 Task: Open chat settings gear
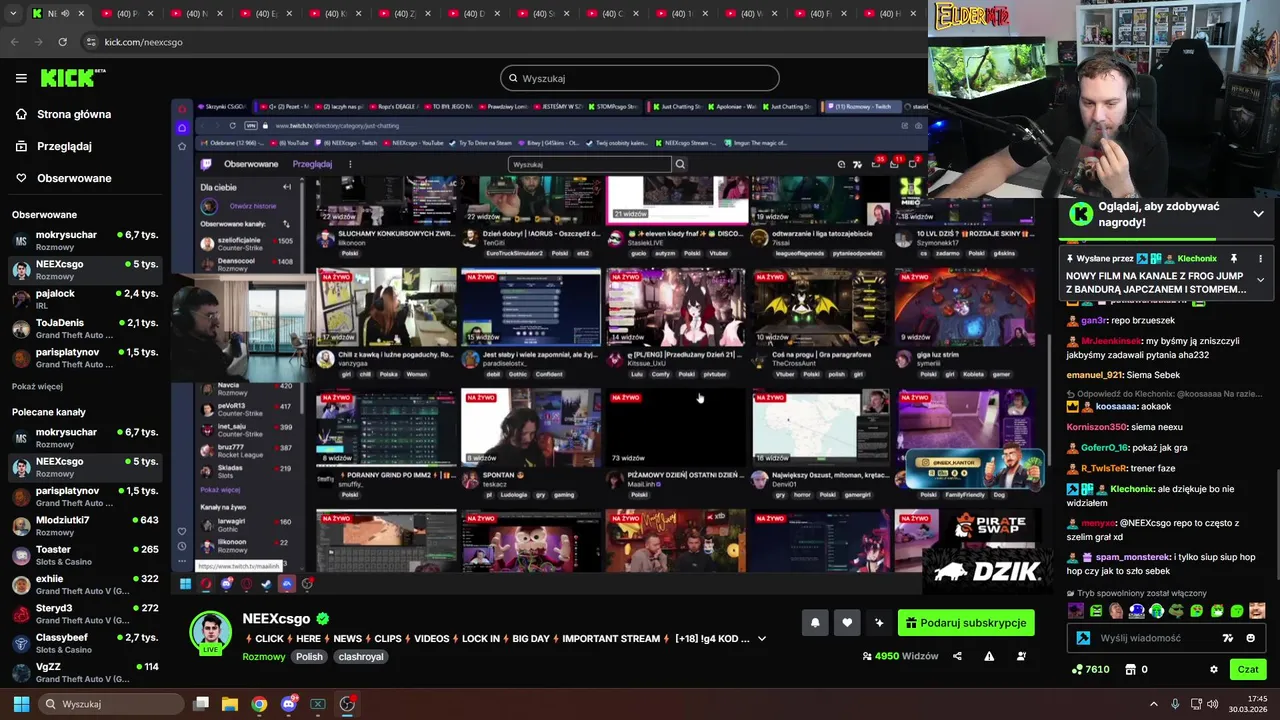1214,669
